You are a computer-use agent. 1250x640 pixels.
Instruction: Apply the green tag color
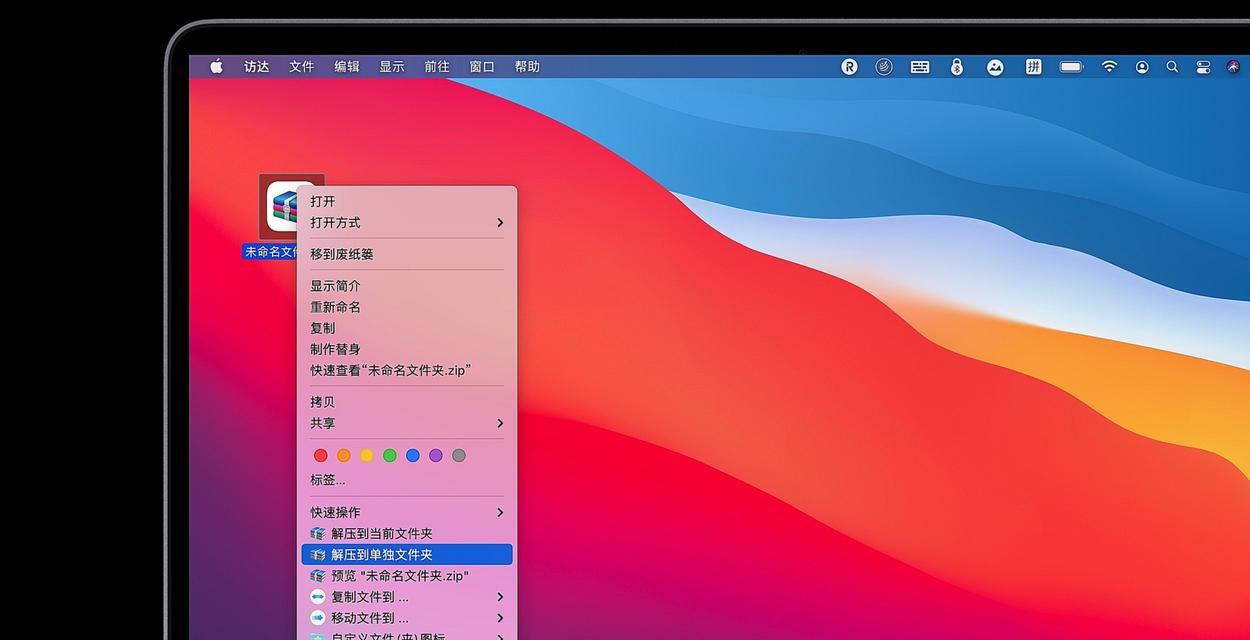coord(390,455)
